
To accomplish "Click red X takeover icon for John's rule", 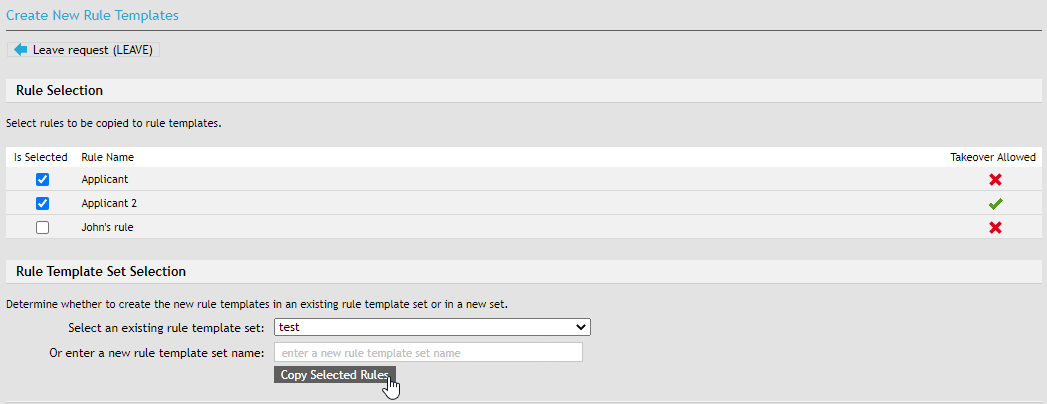I will 995,228.
